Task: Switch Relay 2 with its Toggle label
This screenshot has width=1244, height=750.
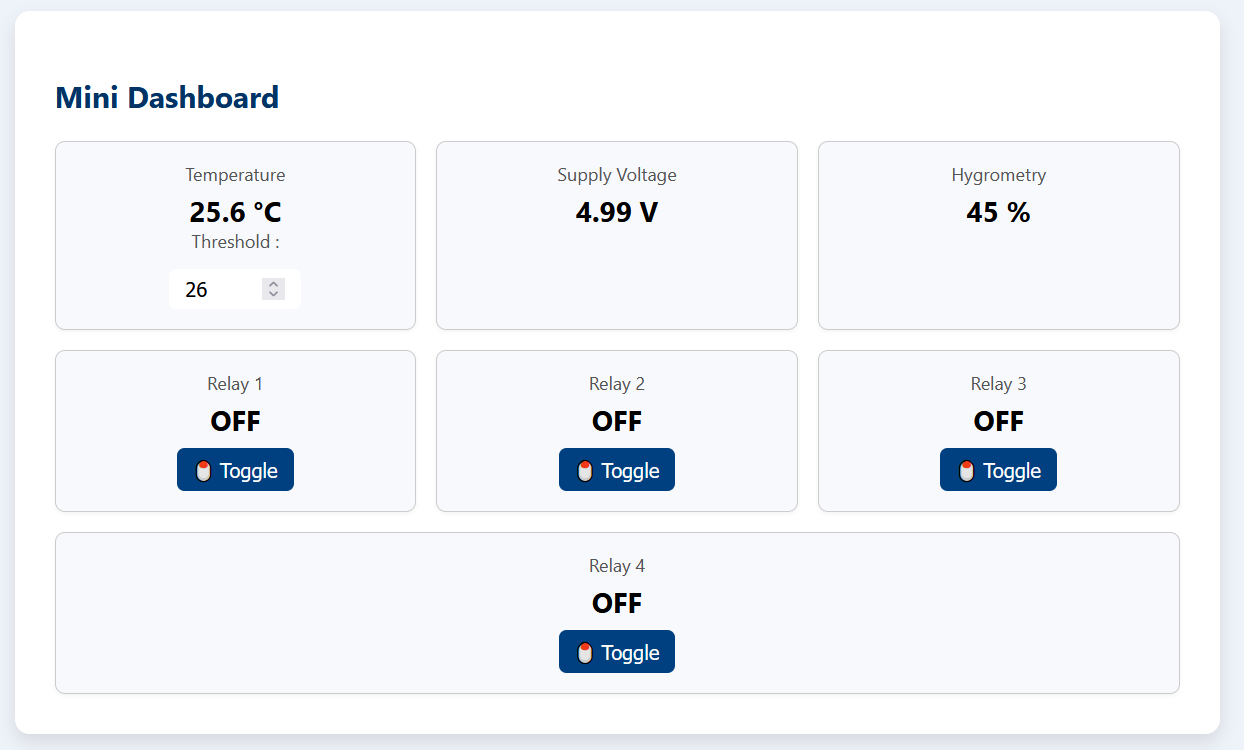Action: [630, 471]
